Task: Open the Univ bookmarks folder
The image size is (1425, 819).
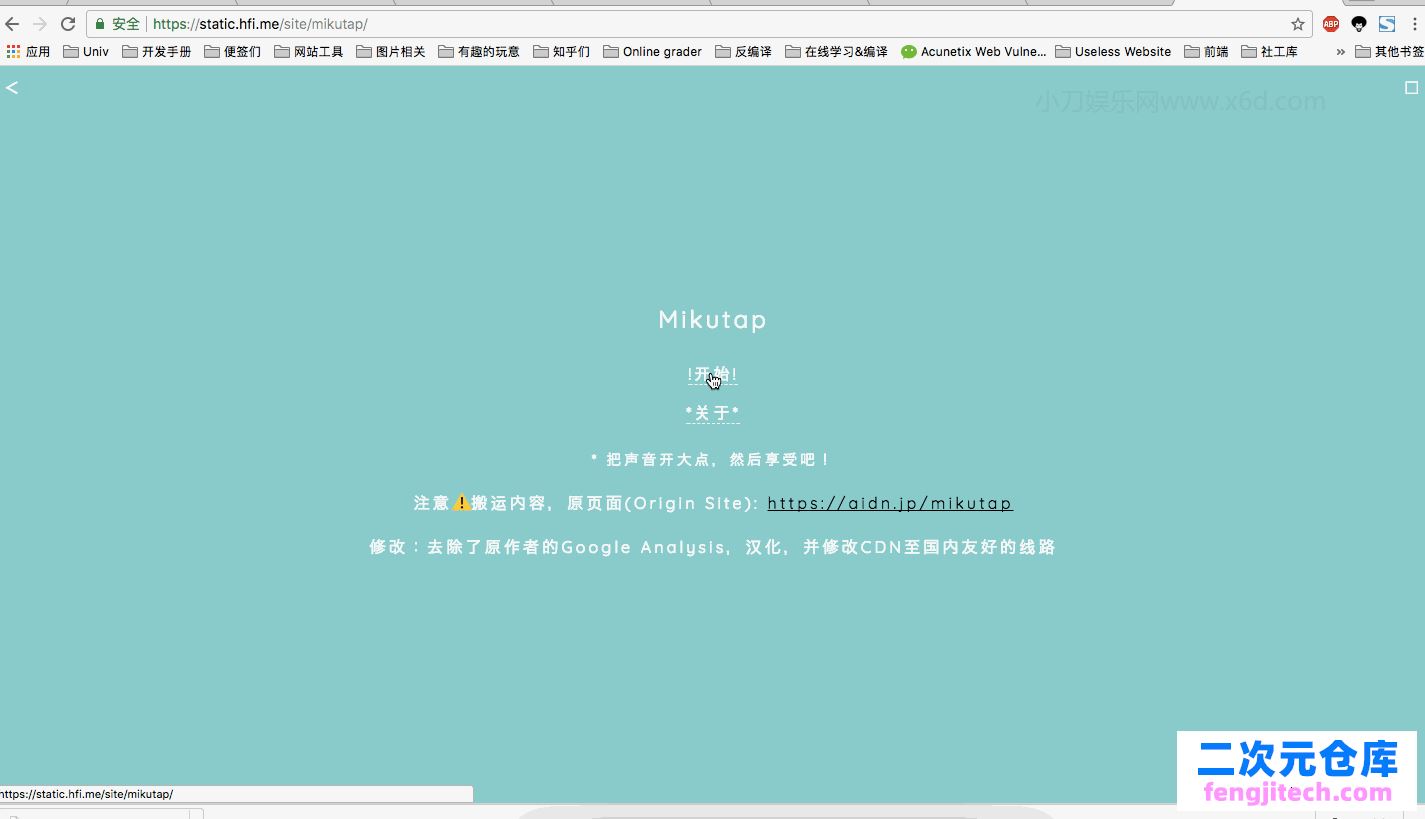Action: click(x=86, y=51)
